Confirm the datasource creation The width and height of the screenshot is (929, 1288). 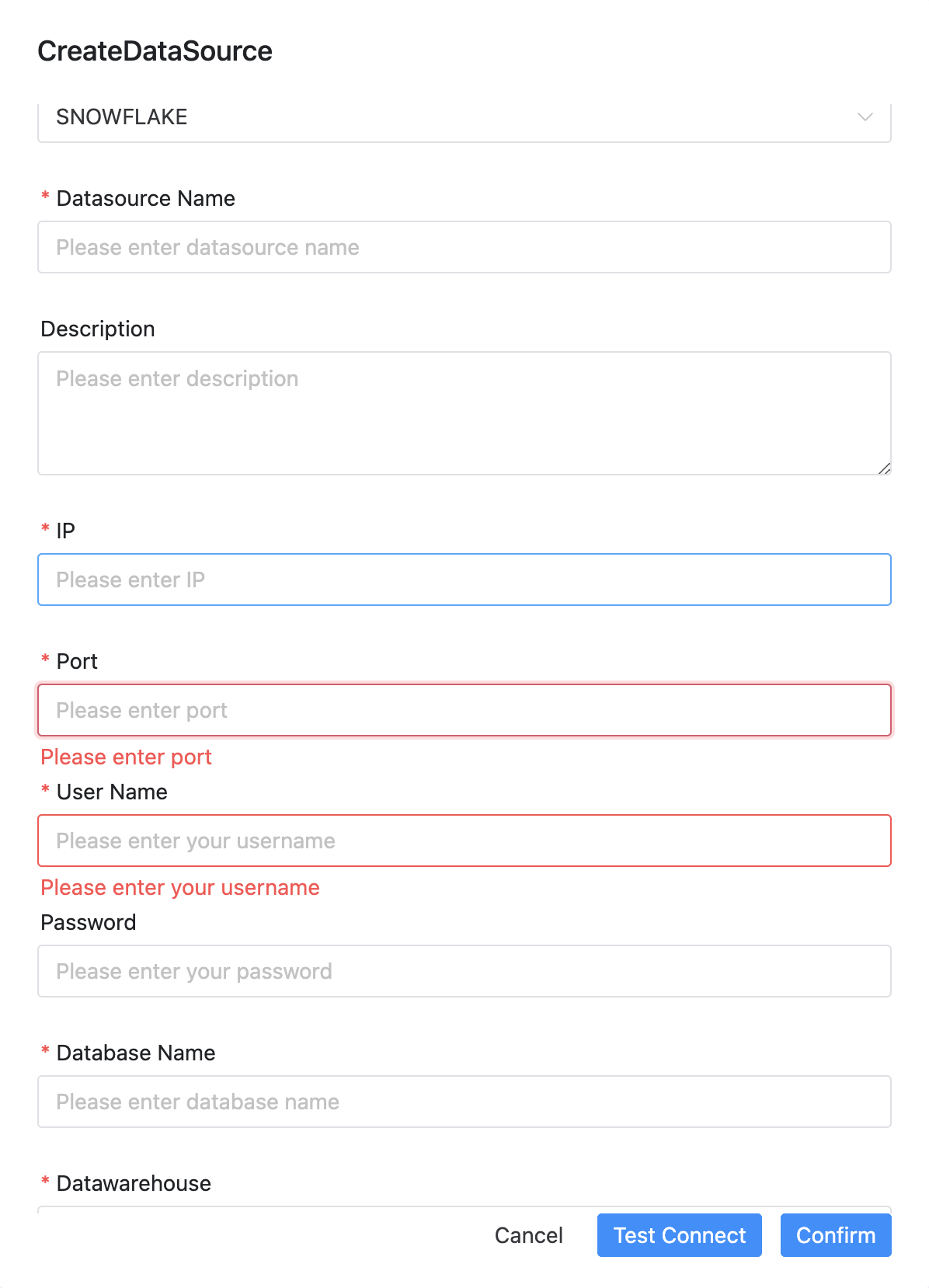[835, 1235]
